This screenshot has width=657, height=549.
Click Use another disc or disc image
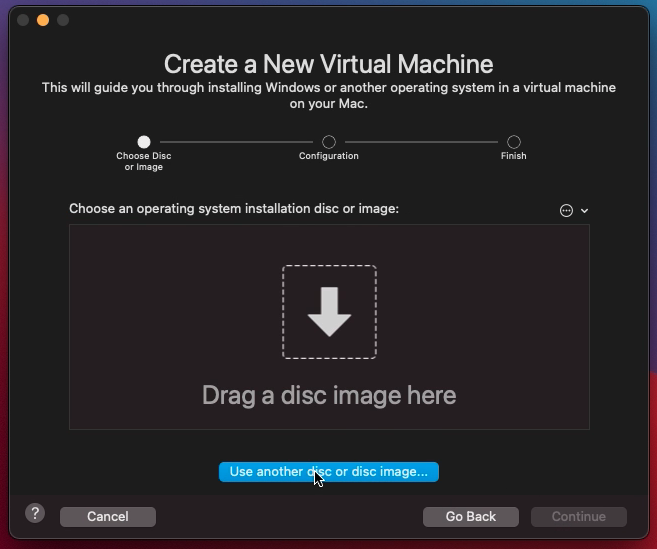tap(329, 472)
